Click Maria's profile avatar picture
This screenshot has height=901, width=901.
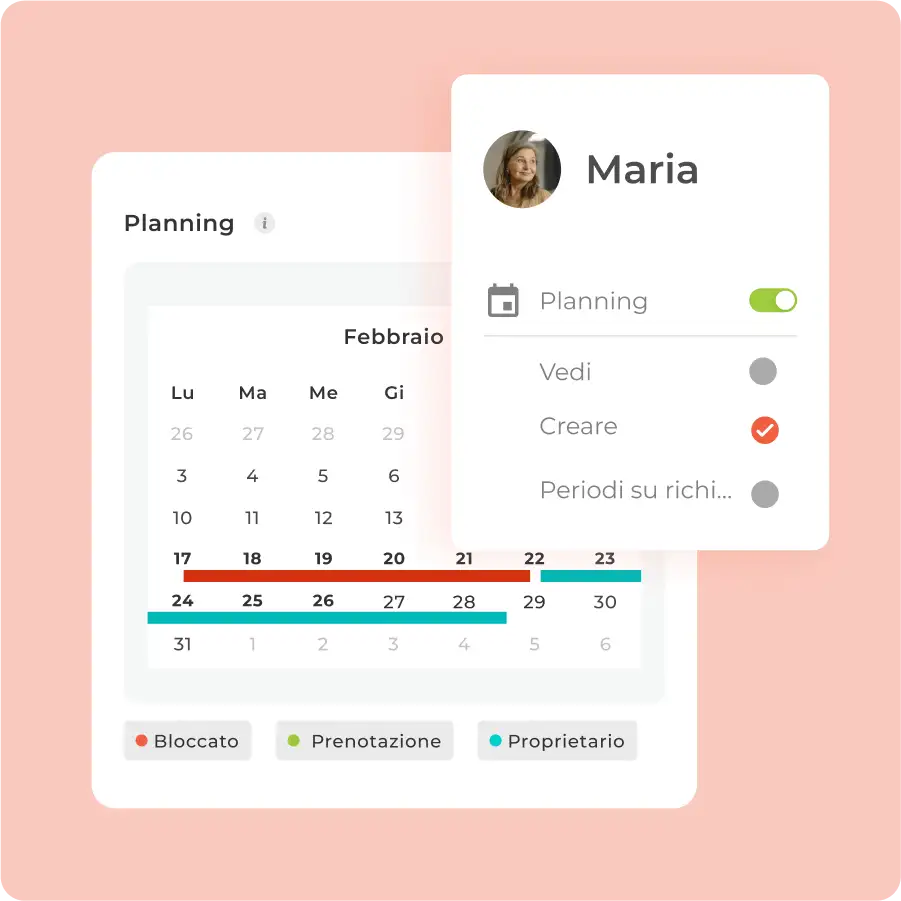click(522, 169)
